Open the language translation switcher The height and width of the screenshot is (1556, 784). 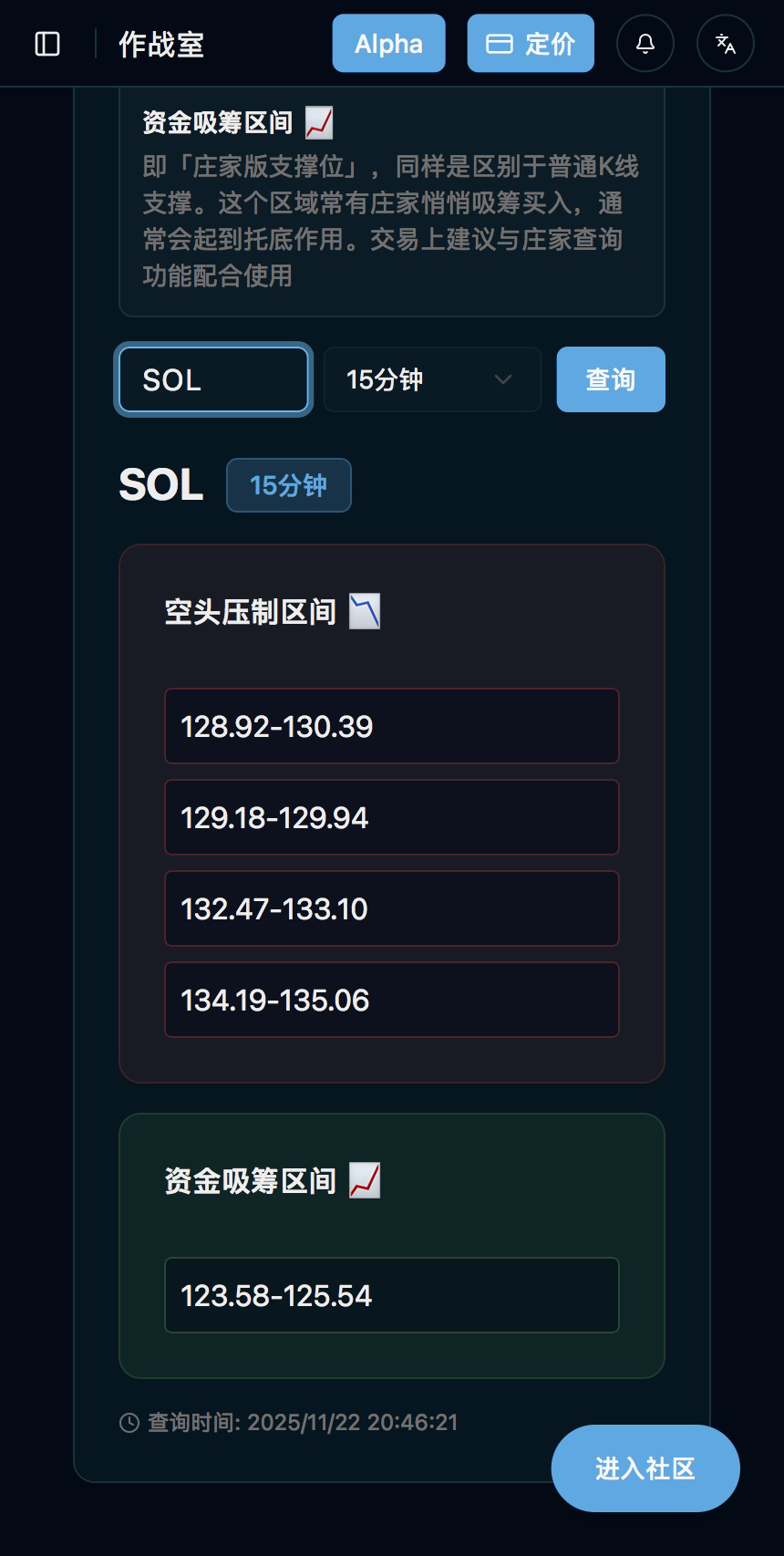click(x=726, y=44)
